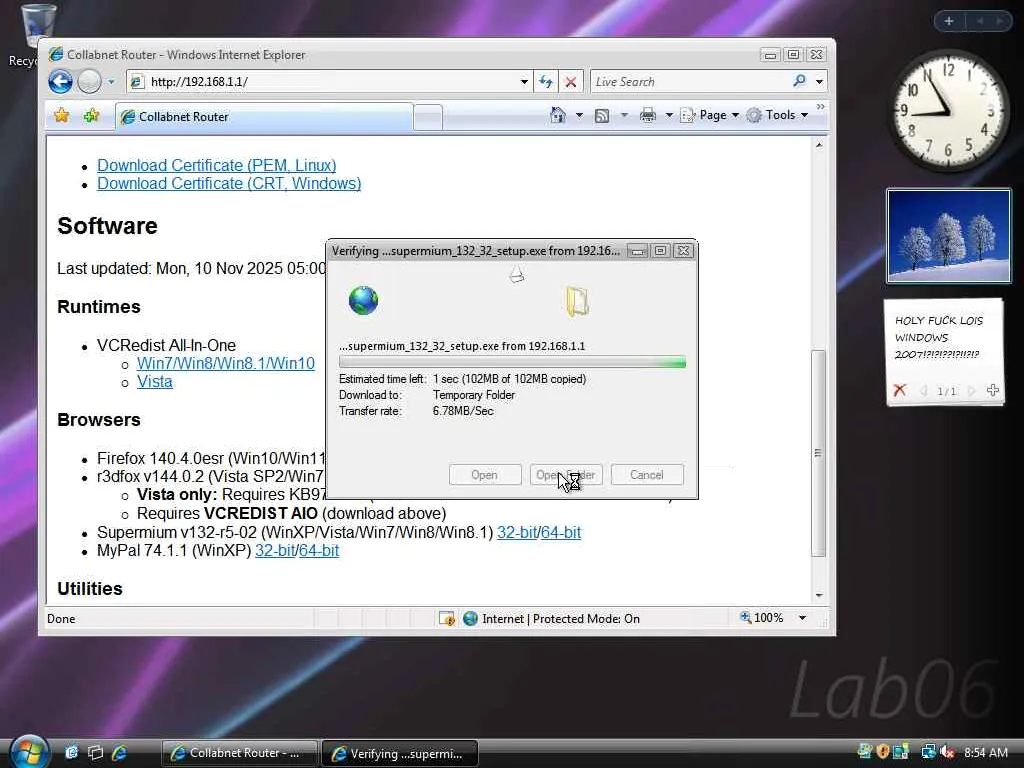This screenshot has width=1024, height=768.
Task: Select the Collabnet Router browser tab
Action: [x=264, y=117]
